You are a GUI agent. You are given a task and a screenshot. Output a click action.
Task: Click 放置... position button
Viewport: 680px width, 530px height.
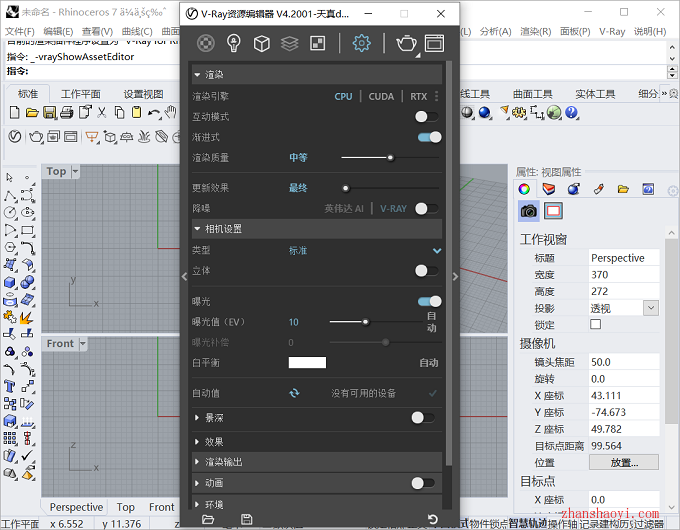point(624,462)
